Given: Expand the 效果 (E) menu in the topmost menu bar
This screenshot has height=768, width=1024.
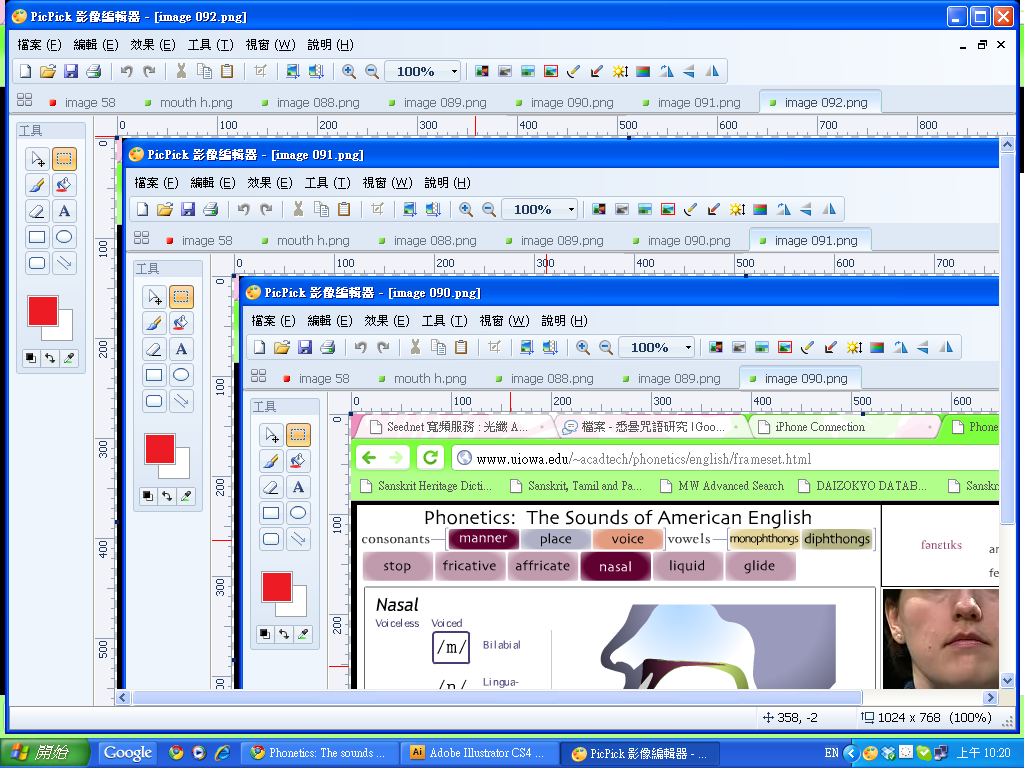Looking at the screenshot, I should (153, 45).
